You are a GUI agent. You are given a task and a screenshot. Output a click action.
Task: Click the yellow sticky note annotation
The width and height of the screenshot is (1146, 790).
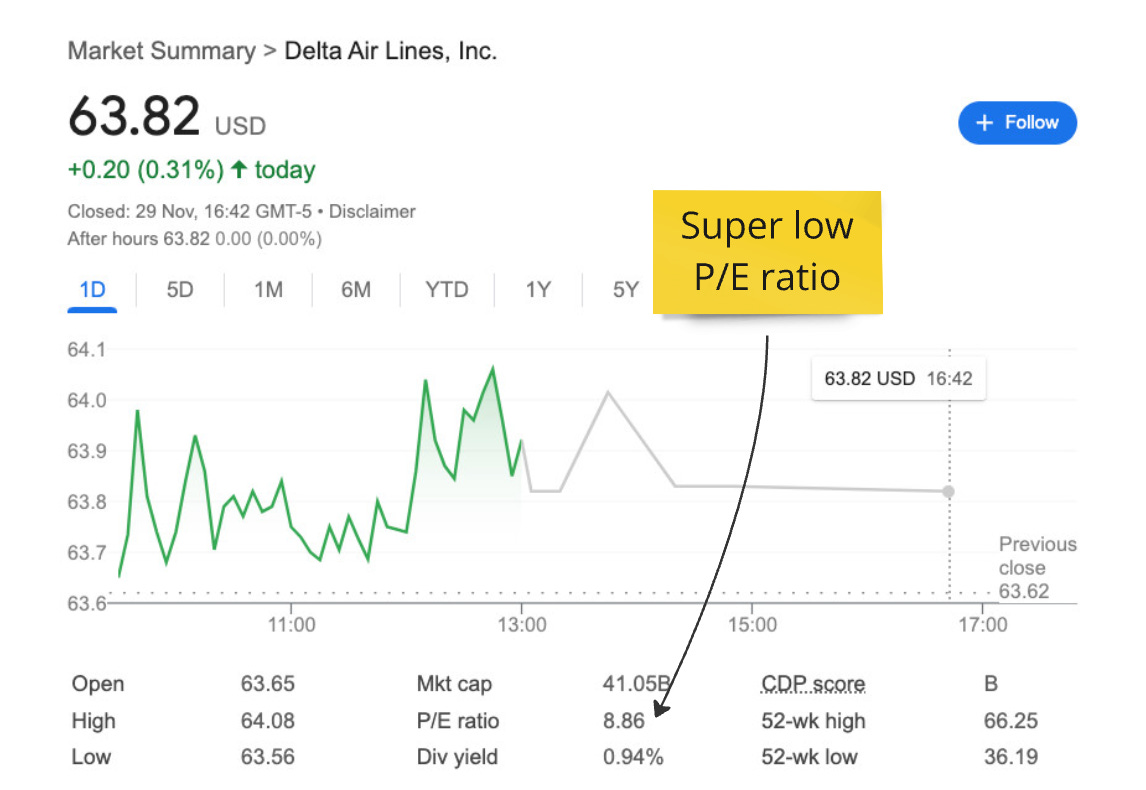[x=767, y=252]
